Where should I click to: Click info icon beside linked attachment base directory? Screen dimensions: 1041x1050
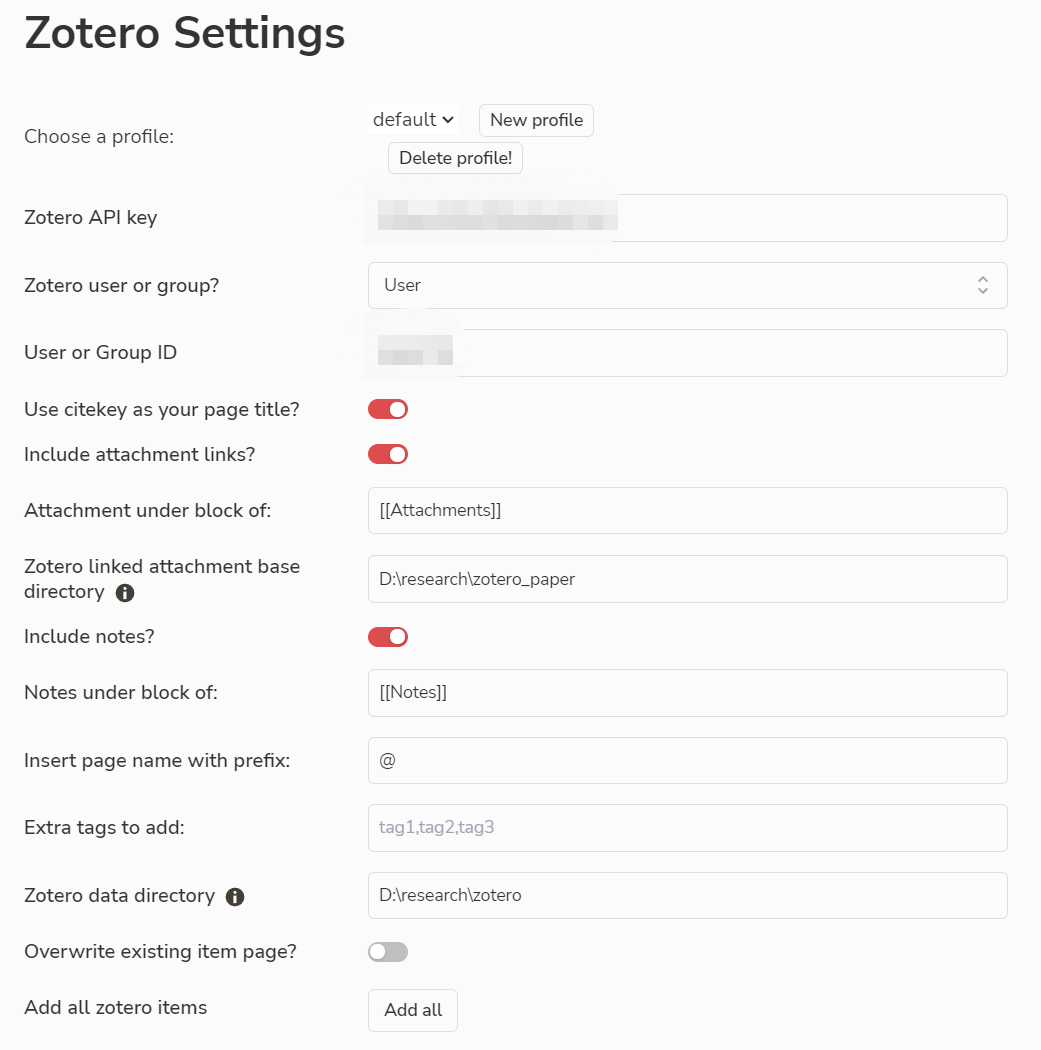pyautogui.click(x=125, y=593)
